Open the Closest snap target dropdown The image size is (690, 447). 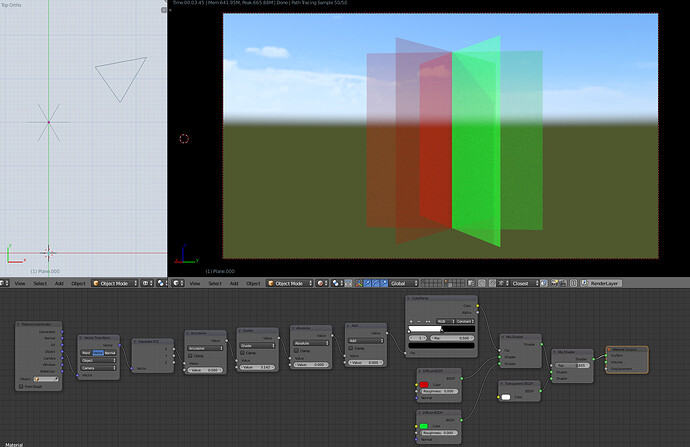pyautogui.click(x=525, y=283)
